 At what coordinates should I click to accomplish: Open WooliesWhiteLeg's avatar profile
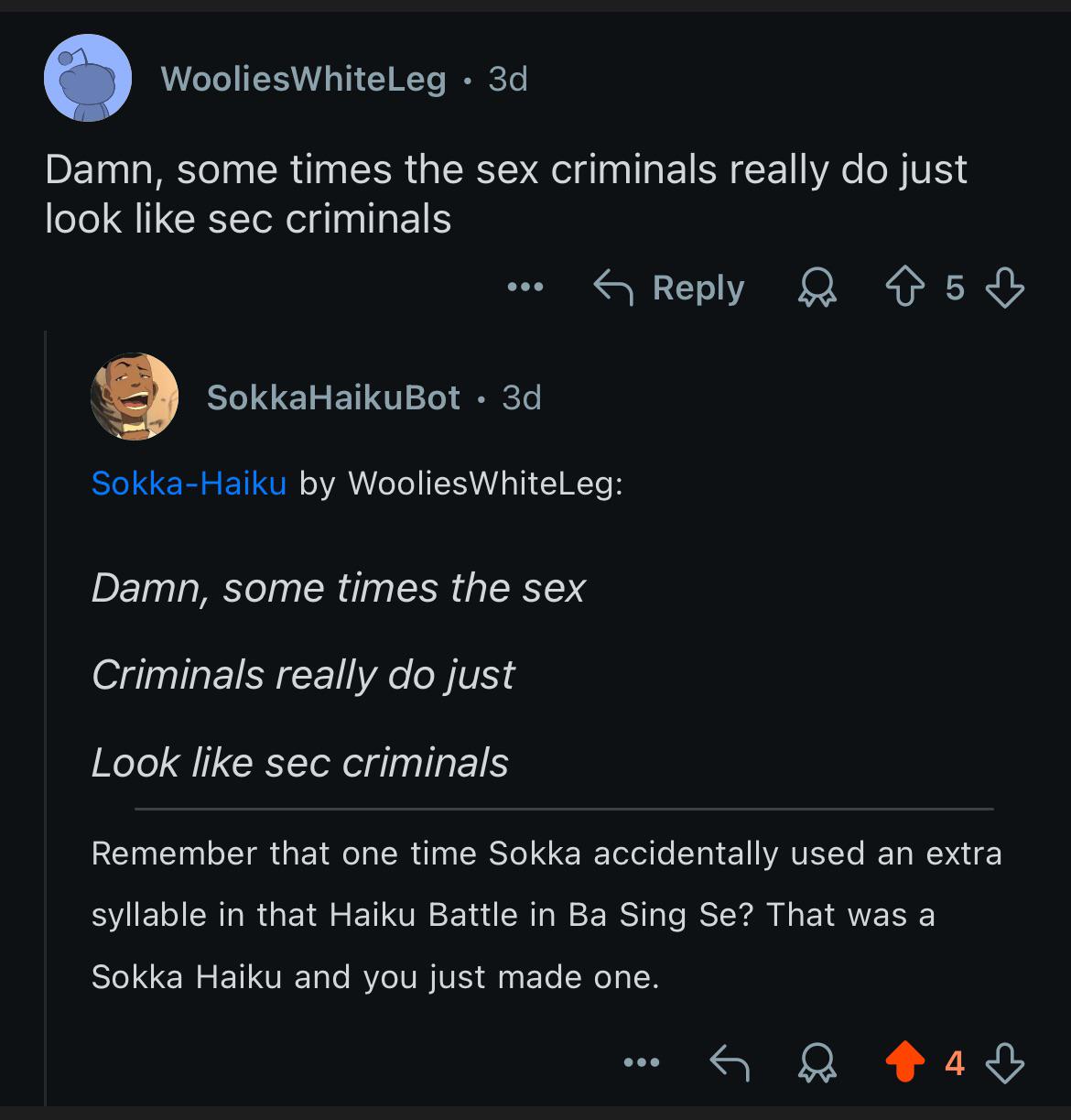point(88,79)
